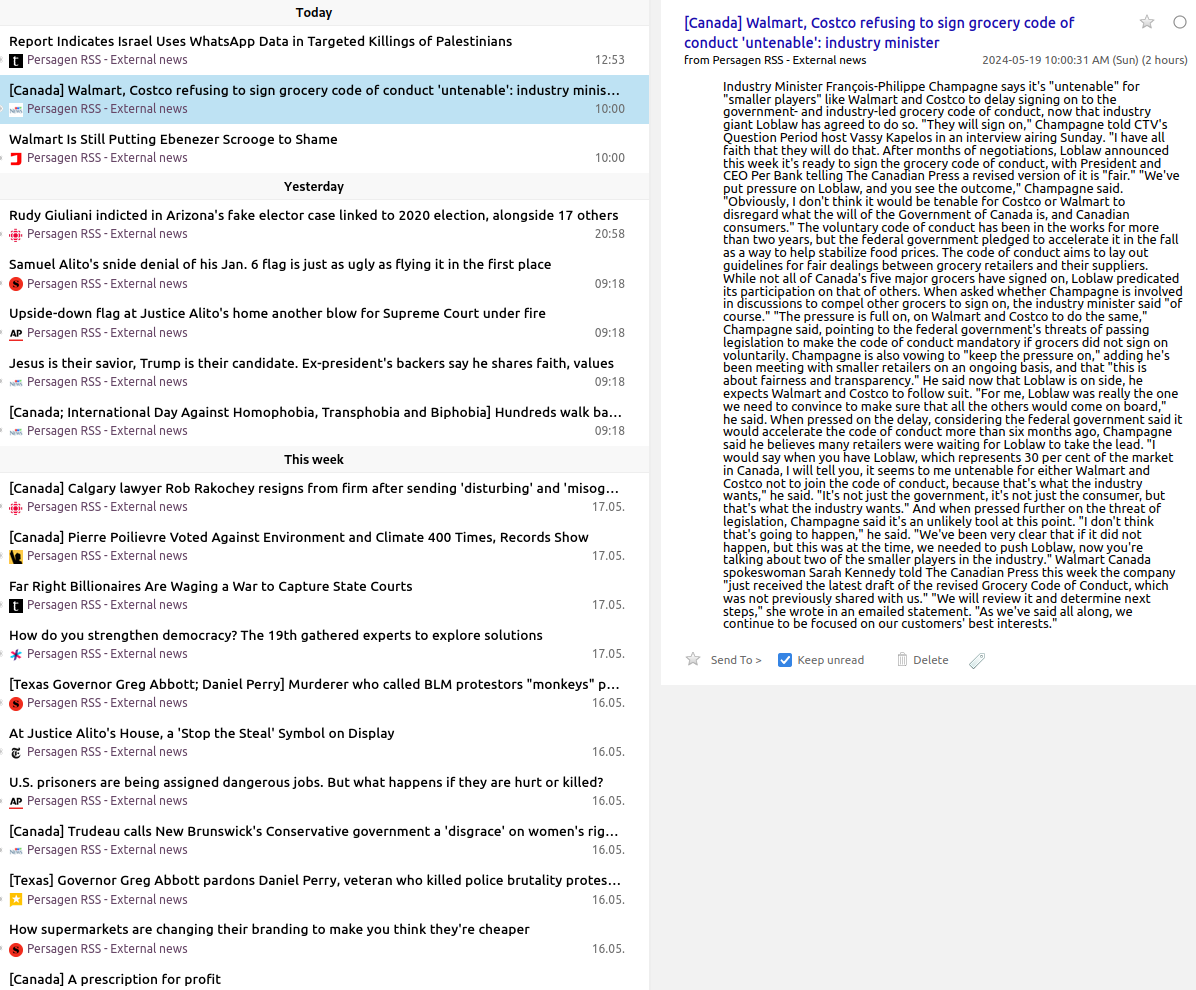Click feed icon of Rudy Giuliani indicted article

click(x=16, y=235)
